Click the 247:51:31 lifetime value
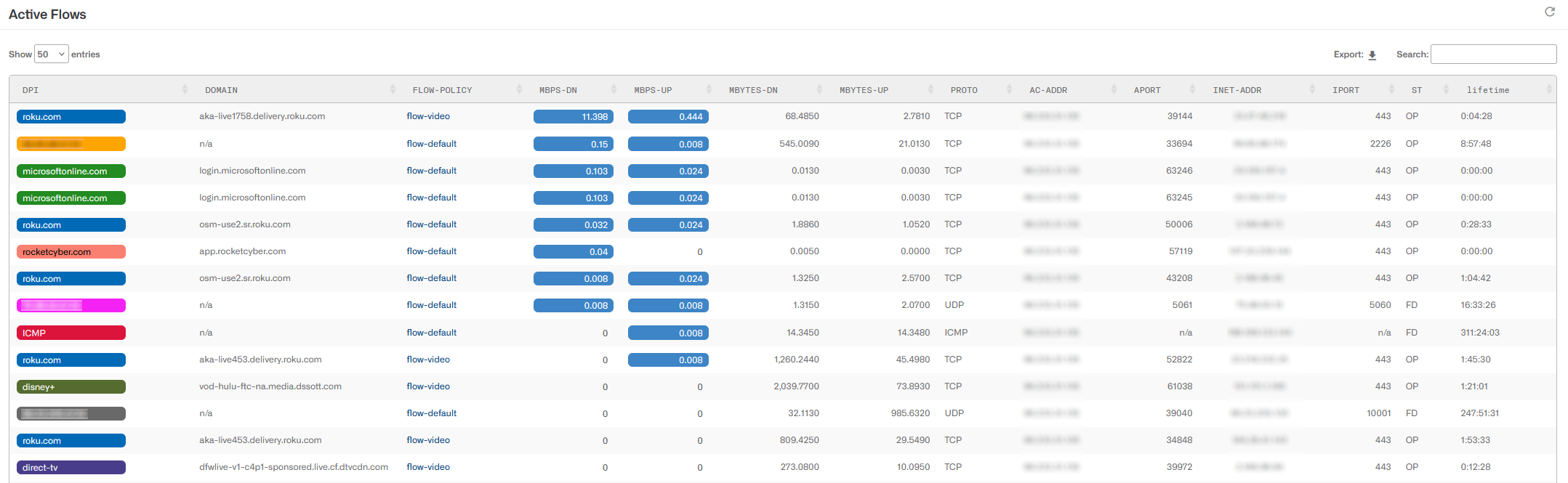 1480,413
